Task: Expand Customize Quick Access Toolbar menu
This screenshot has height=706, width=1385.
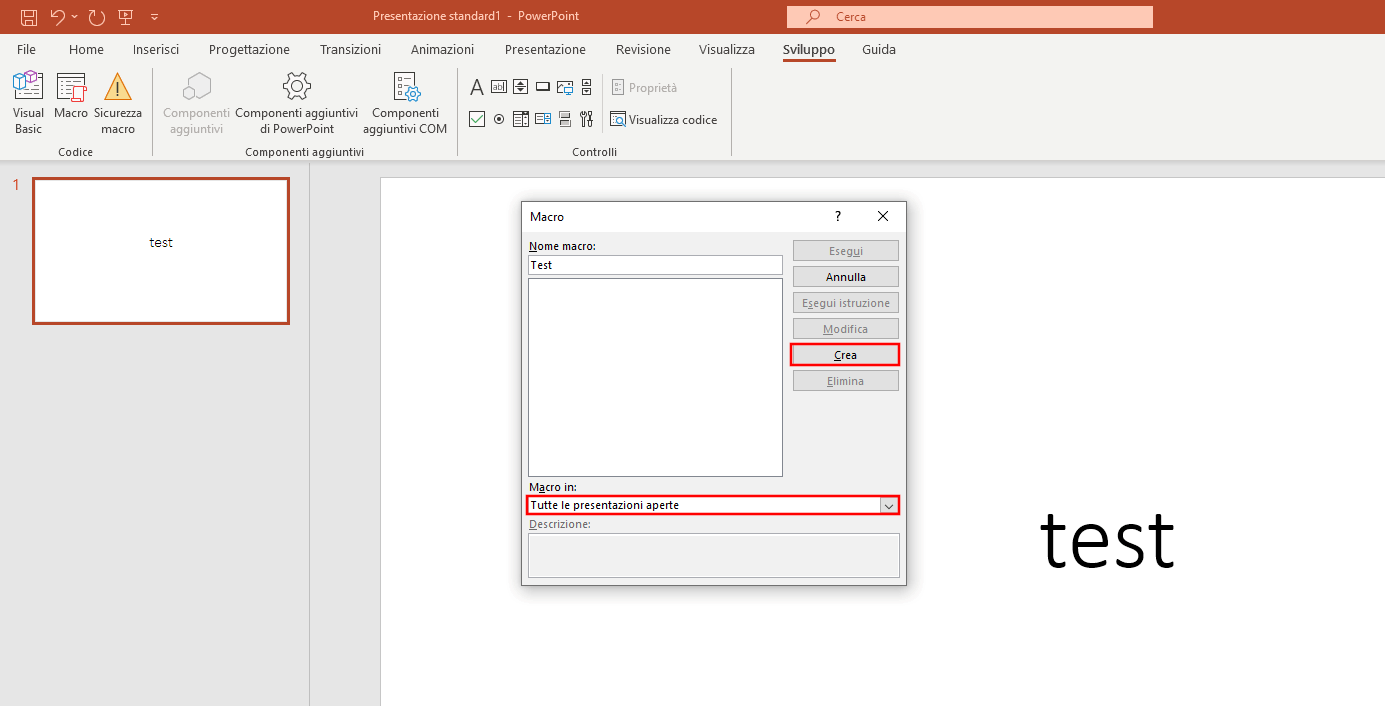Action: pyautogui.click(x=154, y=17)
